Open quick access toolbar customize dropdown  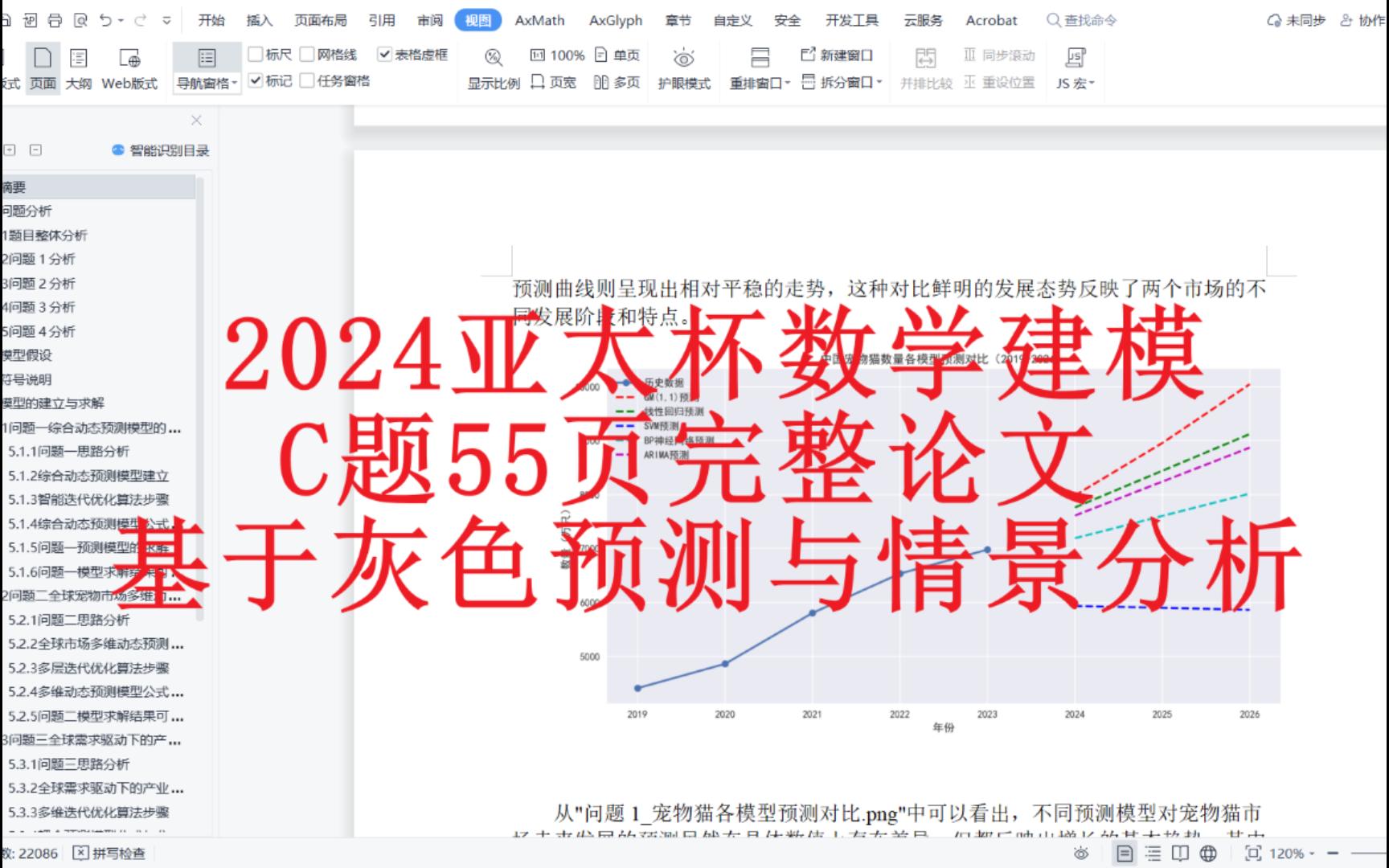[166, 21]
